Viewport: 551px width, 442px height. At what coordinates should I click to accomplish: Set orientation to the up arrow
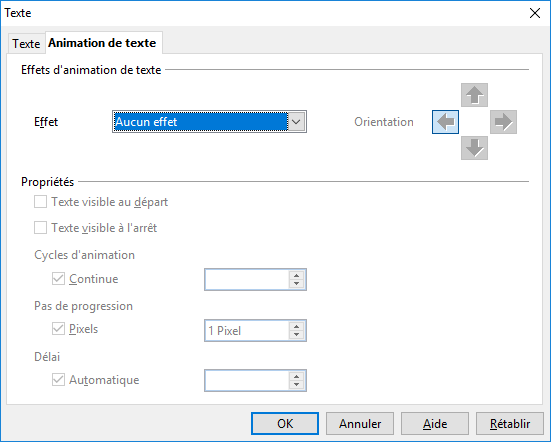click(474, 95)
